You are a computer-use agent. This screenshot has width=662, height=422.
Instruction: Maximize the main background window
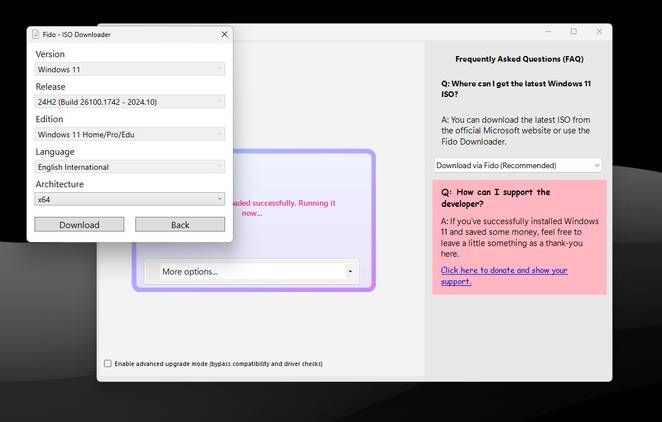click(573, 32)
